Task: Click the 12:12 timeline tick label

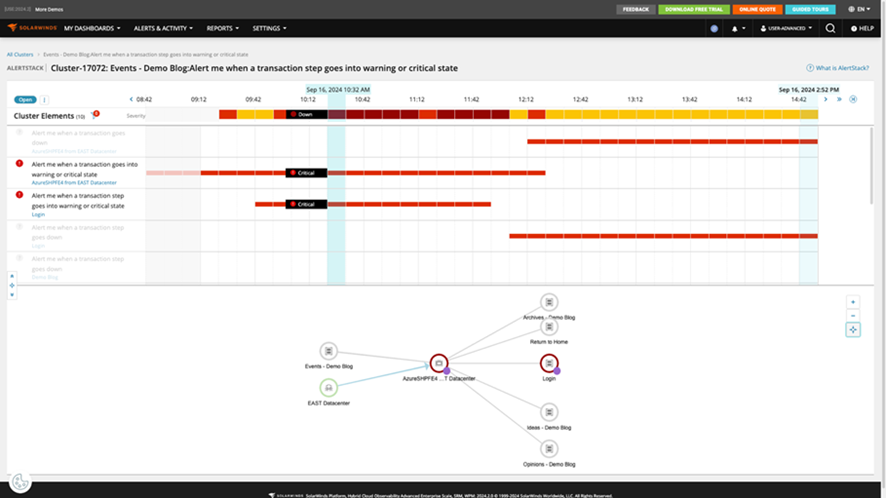Action: (525, 99)
